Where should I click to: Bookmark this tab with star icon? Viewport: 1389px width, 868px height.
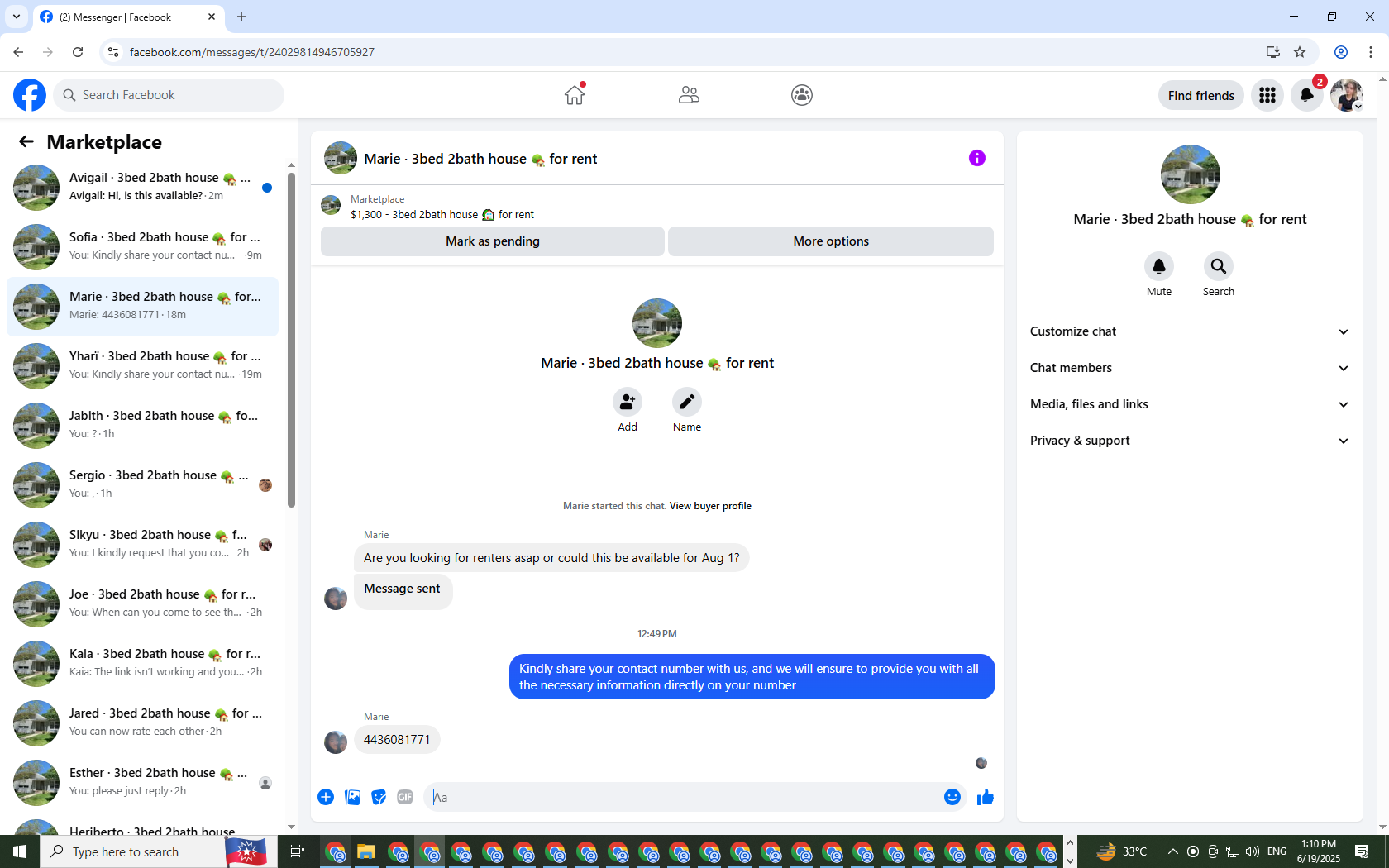(x=1300, y=52)
